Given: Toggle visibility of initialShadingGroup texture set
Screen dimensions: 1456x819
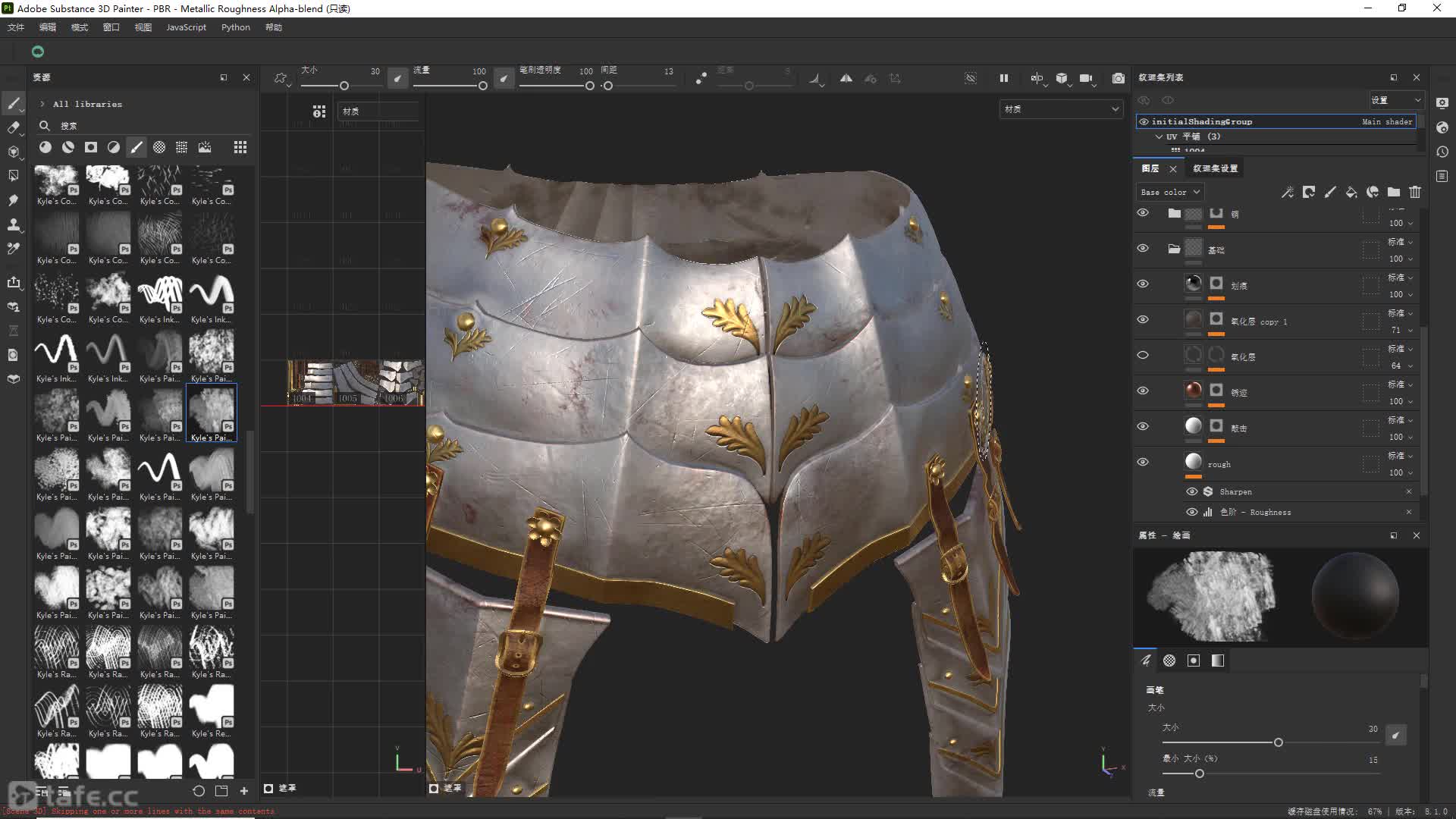Looking at the screenshot, I should pos(1144,121).
